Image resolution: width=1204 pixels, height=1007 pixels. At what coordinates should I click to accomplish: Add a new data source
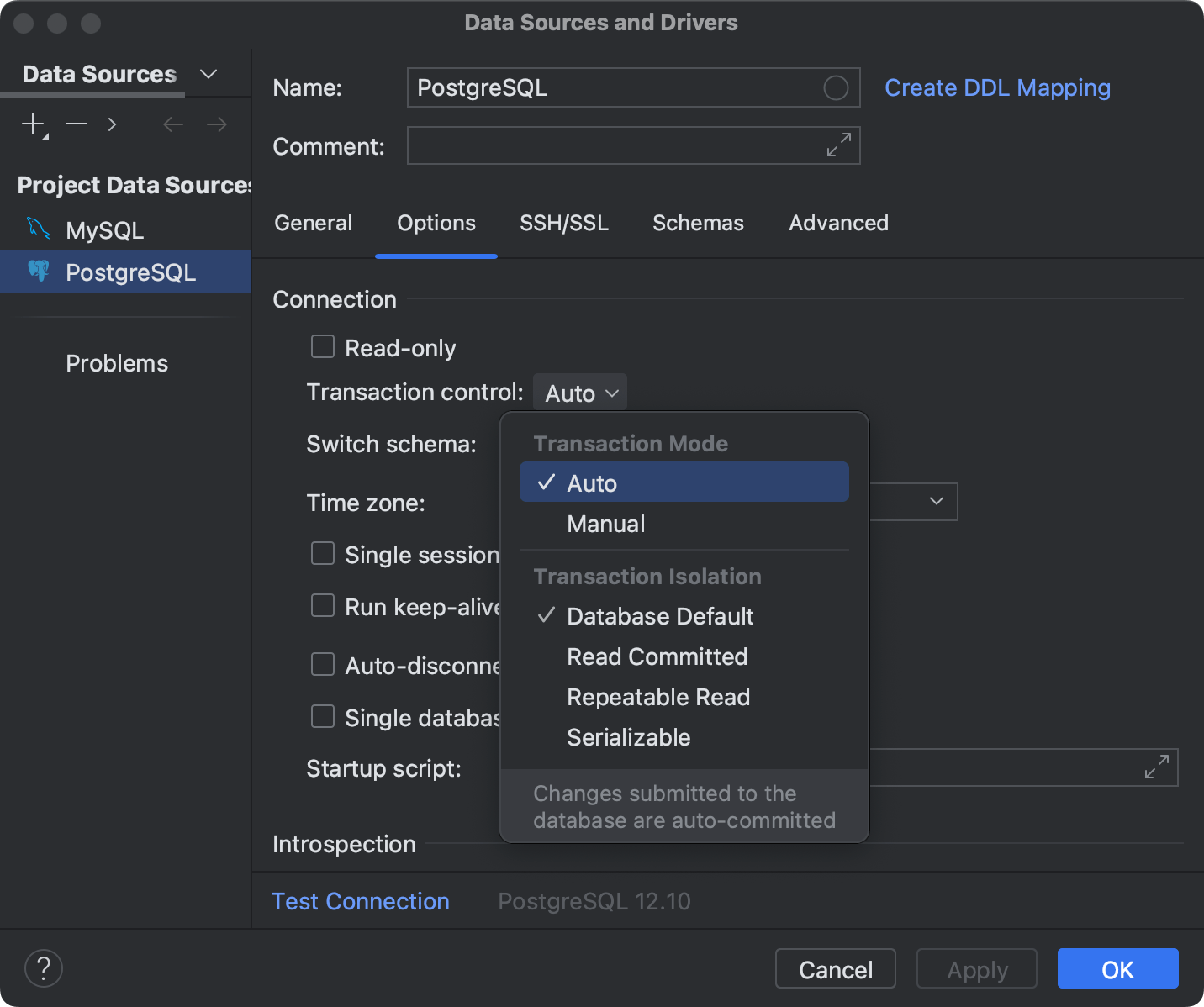point(32,124)
